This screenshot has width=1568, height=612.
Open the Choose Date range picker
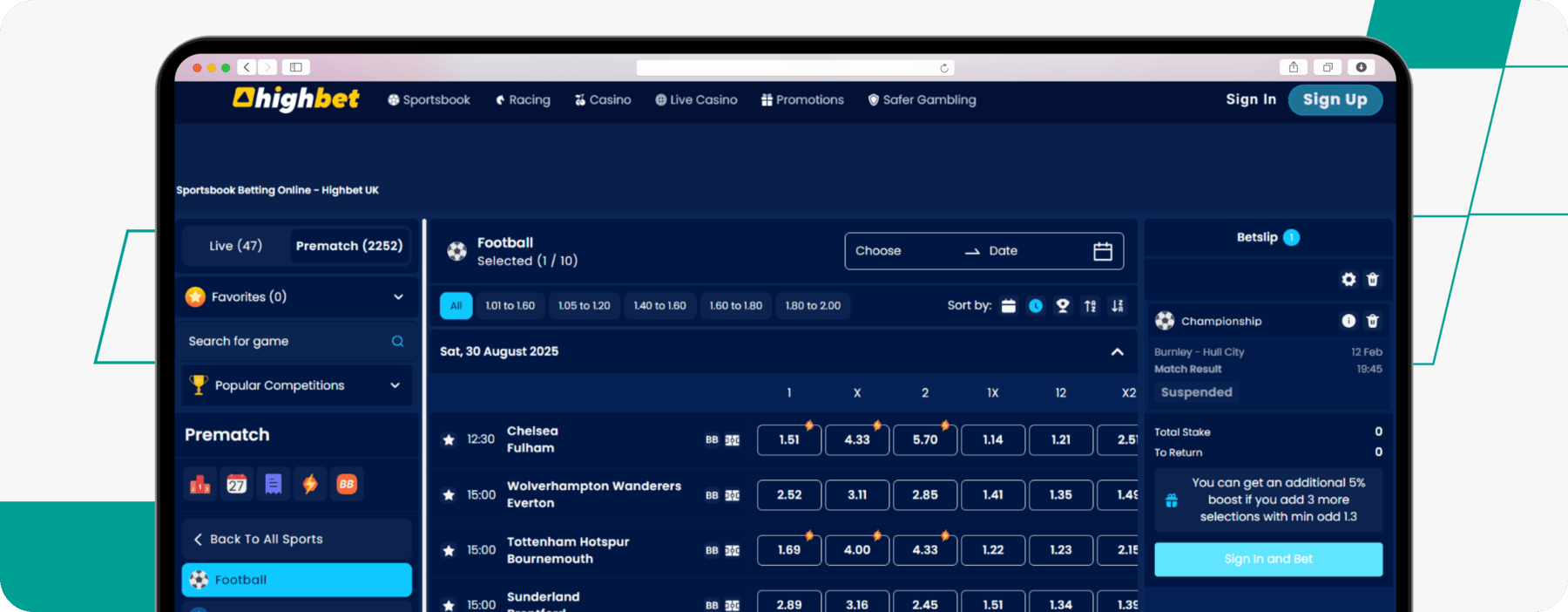984,251
